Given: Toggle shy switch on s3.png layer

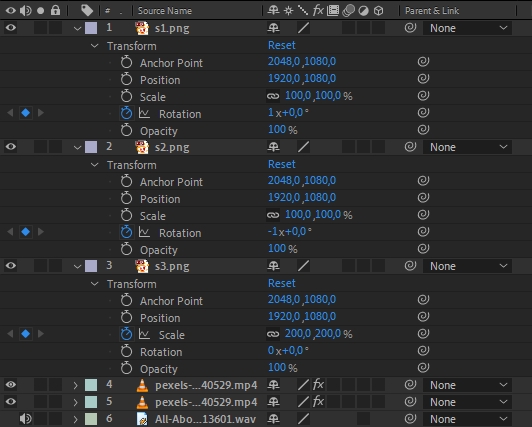Looking at the screenshot, I should 273,266.
